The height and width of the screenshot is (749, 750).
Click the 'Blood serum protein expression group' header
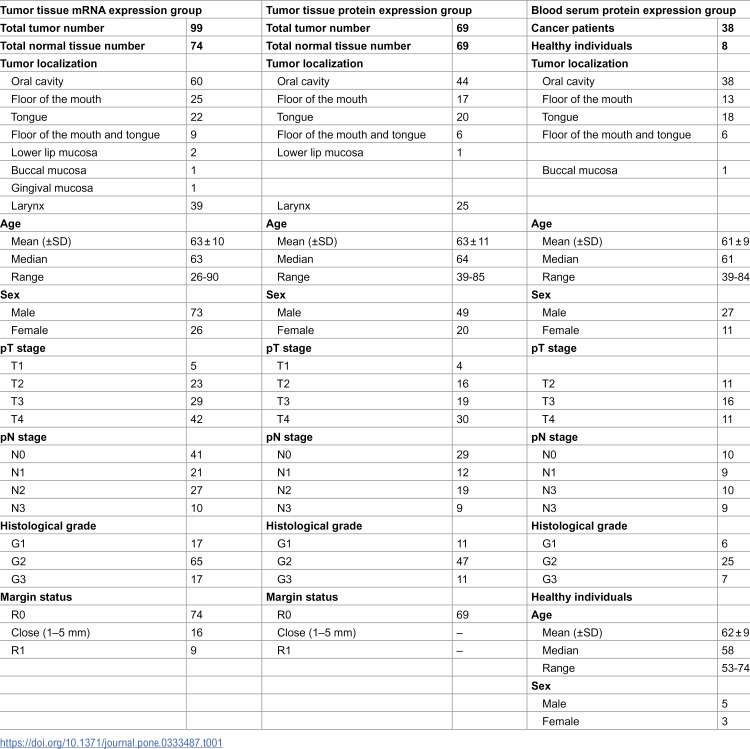(x=633, y=10)
